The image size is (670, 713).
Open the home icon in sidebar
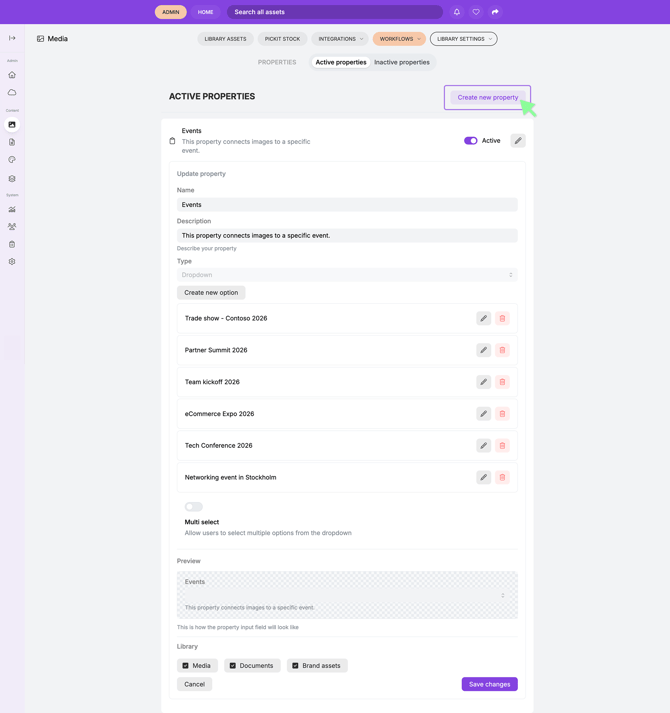click(12, 75)
